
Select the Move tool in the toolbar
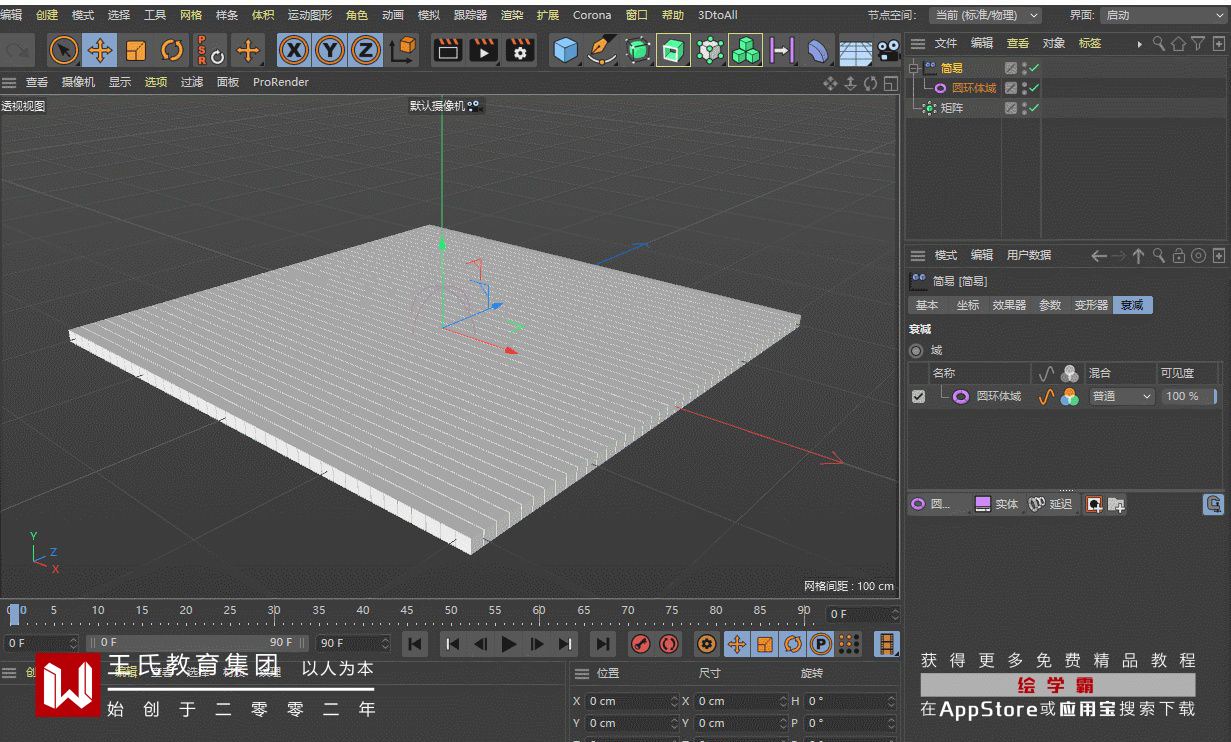coord(100,50)
